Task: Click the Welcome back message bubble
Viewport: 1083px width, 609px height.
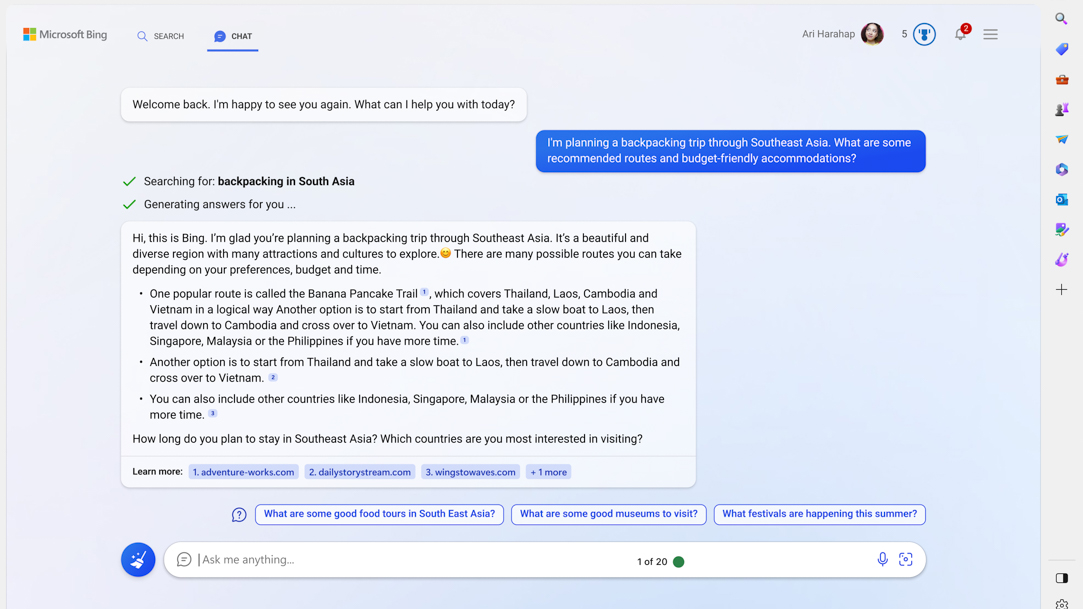Action: coord(323,104)
